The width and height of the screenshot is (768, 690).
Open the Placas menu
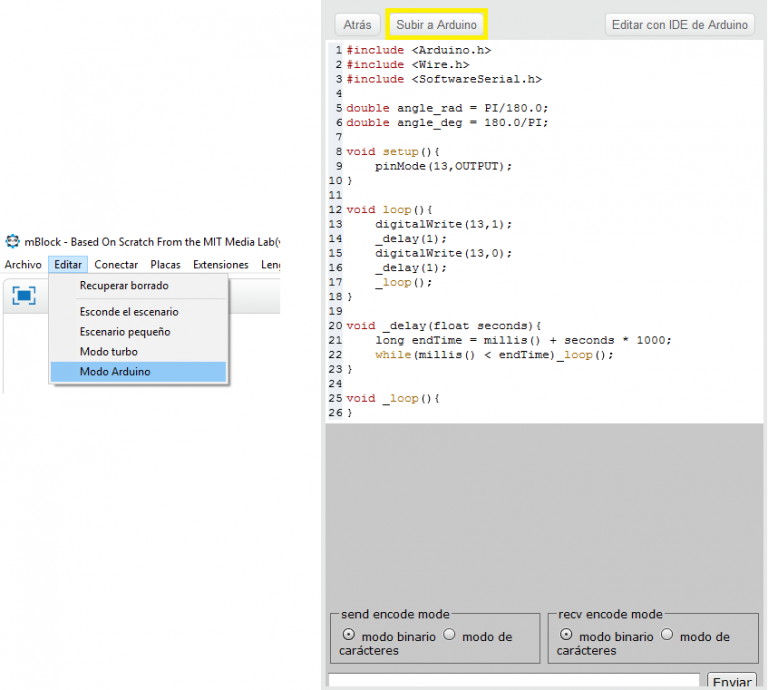pyautogui.click(x=165, y=265)
